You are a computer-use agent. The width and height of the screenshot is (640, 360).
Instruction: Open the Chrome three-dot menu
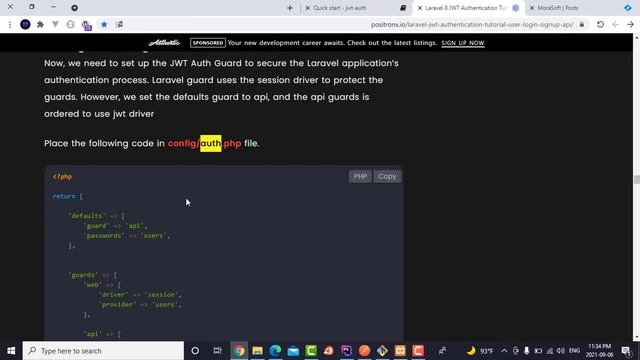click(x=10, y=24)
